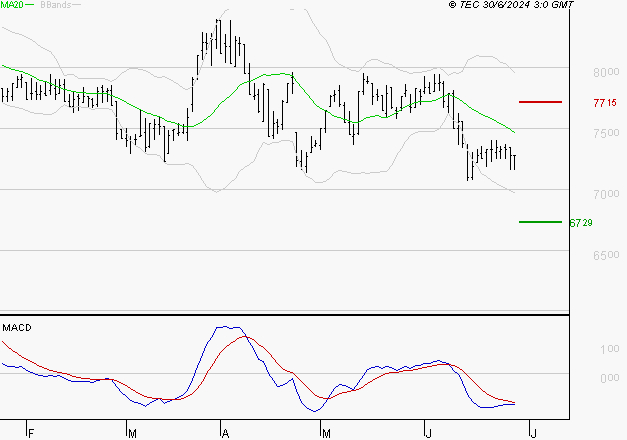
Task: Click the 7000 price axis label
Action: [x=606, y=194]
